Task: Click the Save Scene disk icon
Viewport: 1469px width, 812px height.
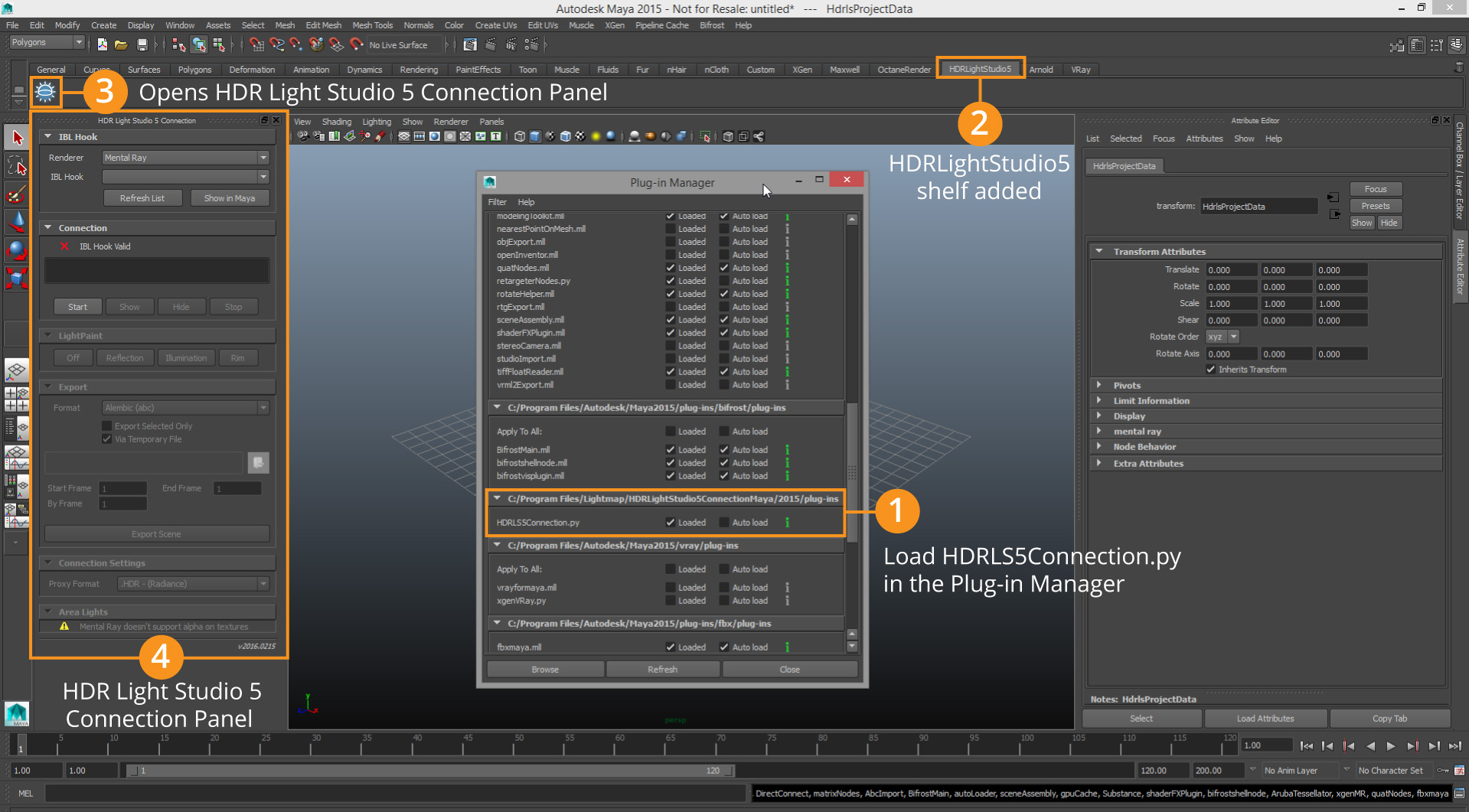Action: [142, 44]
